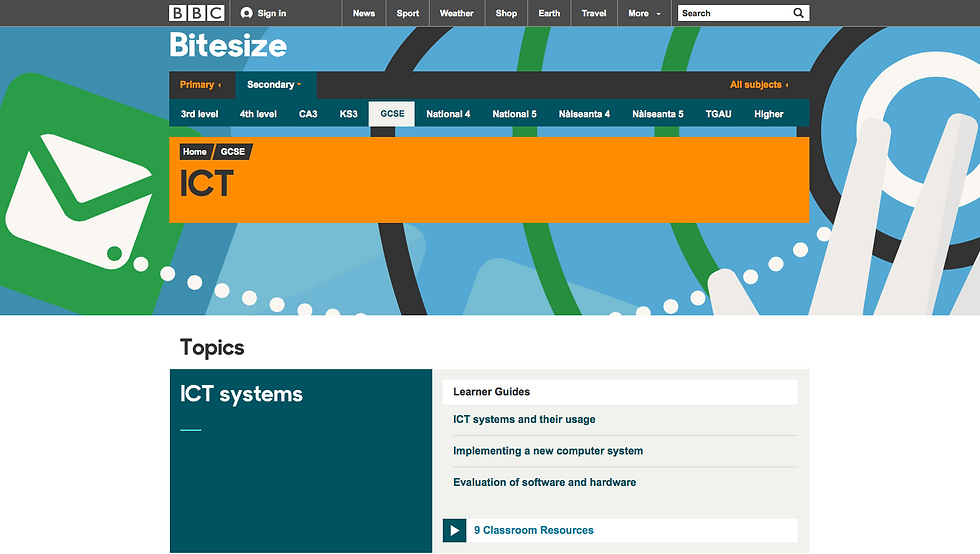Select the TGAU tab

[718, 114]
